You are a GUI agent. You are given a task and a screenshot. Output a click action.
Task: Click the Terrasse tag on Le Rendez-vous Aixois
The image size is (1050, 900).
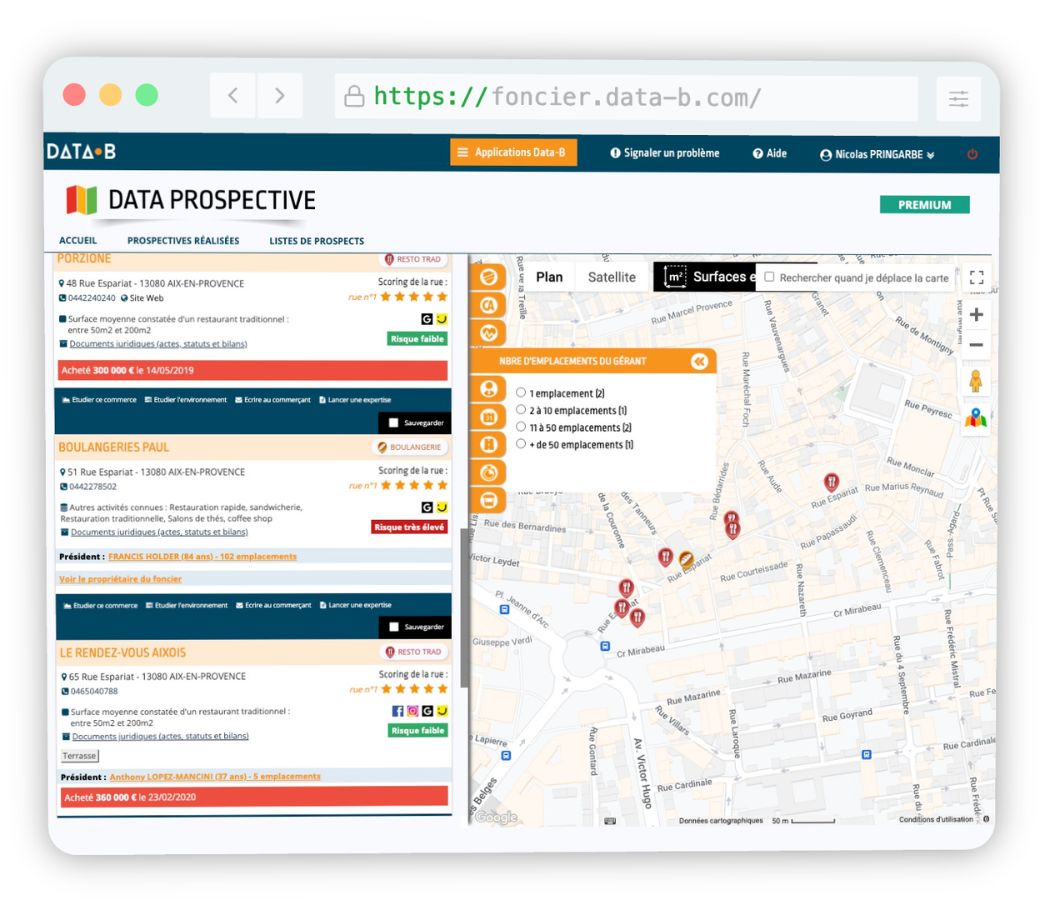[x=80, y=755]
